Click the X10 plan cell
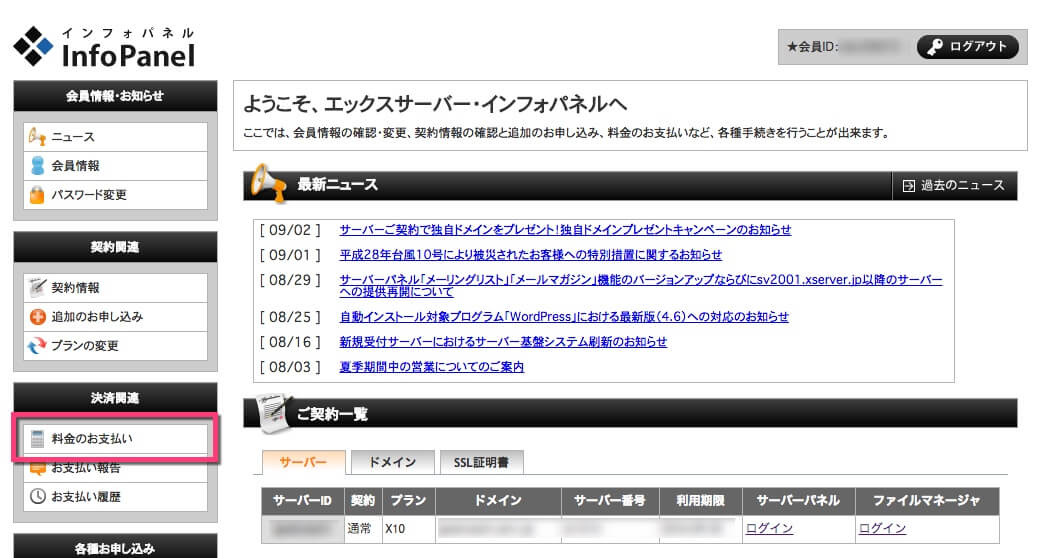Screen dimensions: 1040x558 click(408, 529)
